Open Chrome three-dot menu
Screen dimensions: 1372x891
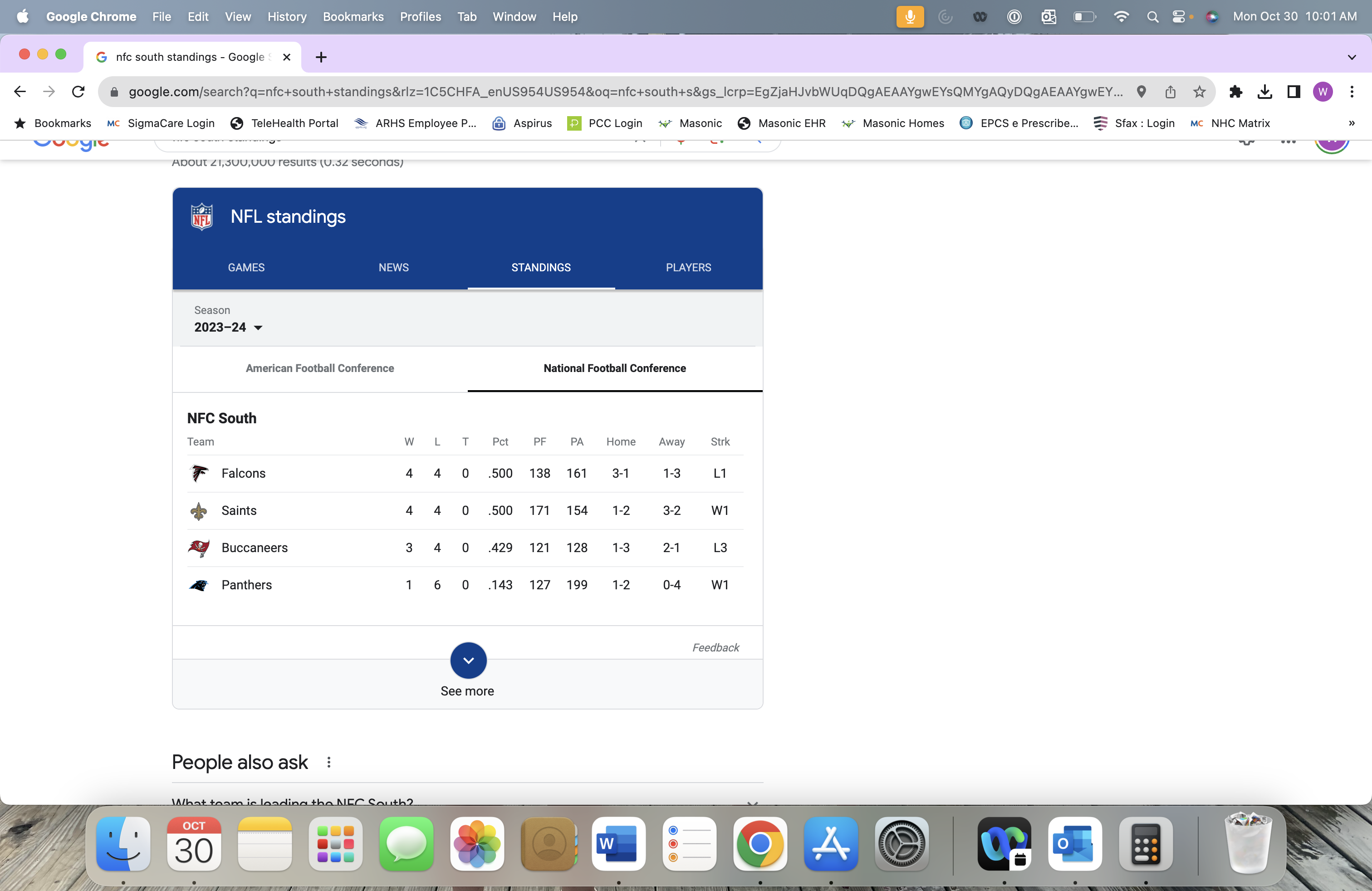pos(1352,92)
